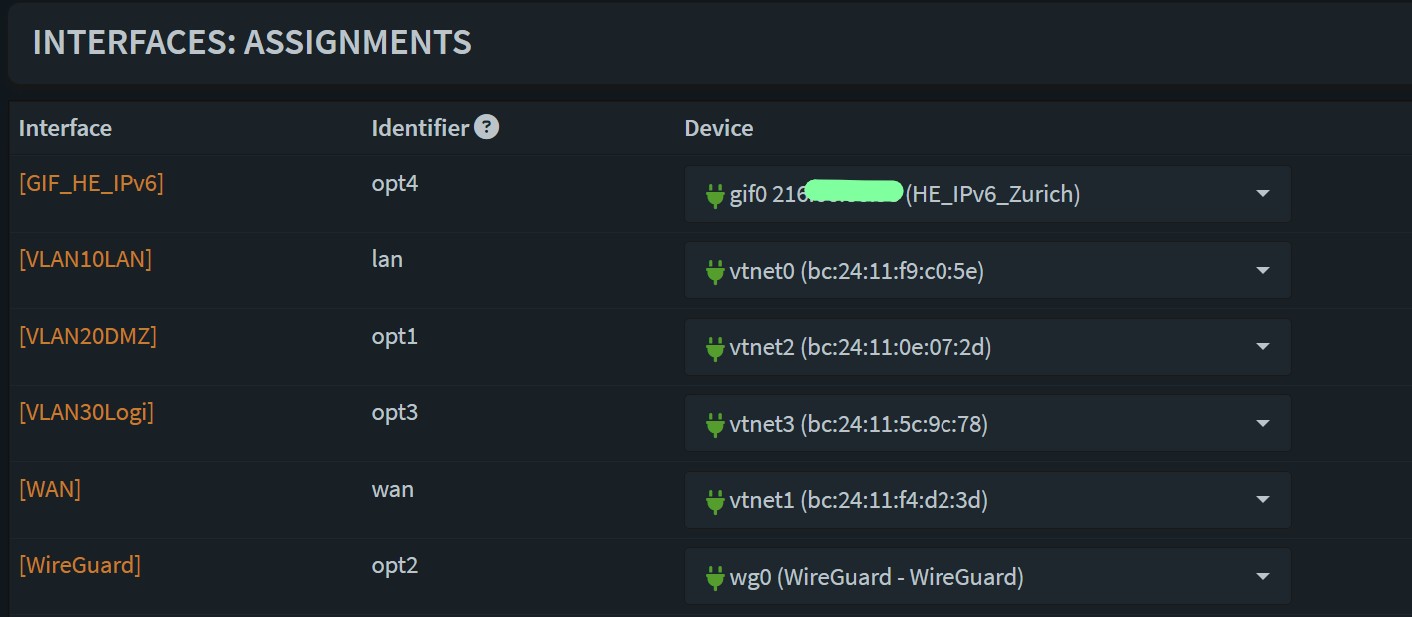Go to the VLAN10LAN interface settings
This screenshot has height=617, width=1412.
tap(85, 259)
